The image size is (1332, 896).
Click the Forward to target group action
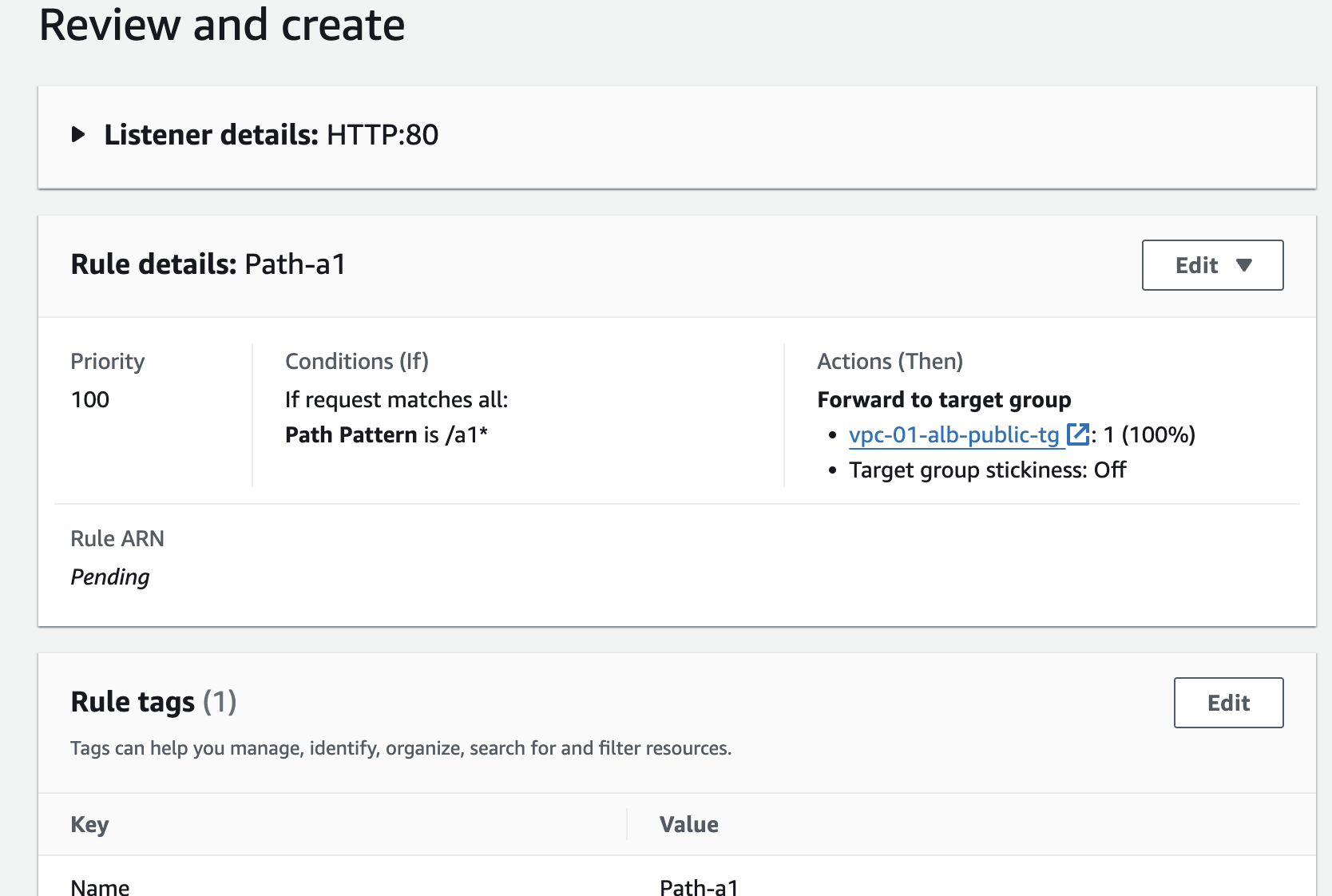944,399
